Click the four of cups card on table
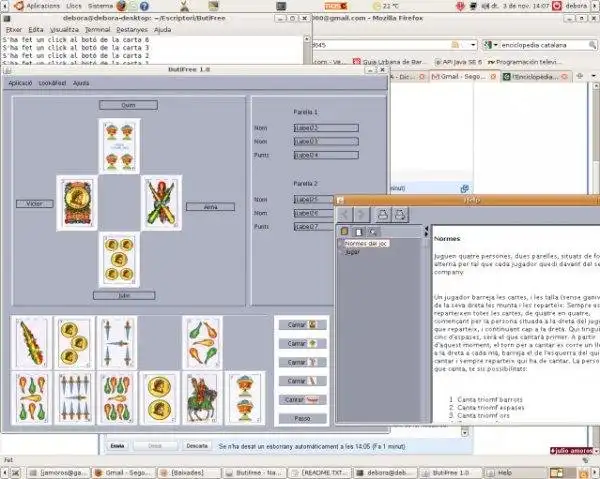 [119, 146]
